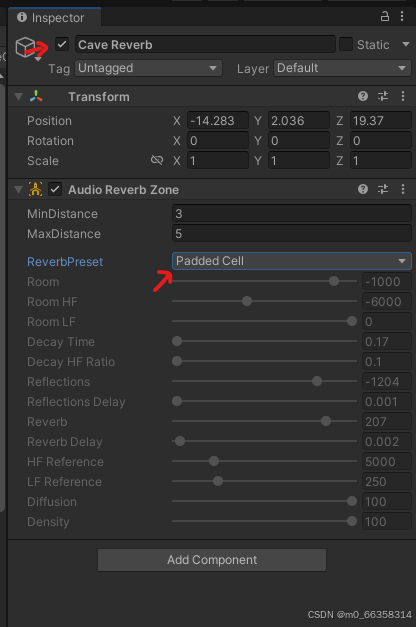416x627 pixels.
Task: Click the Position X field
Action: point(218,120)
